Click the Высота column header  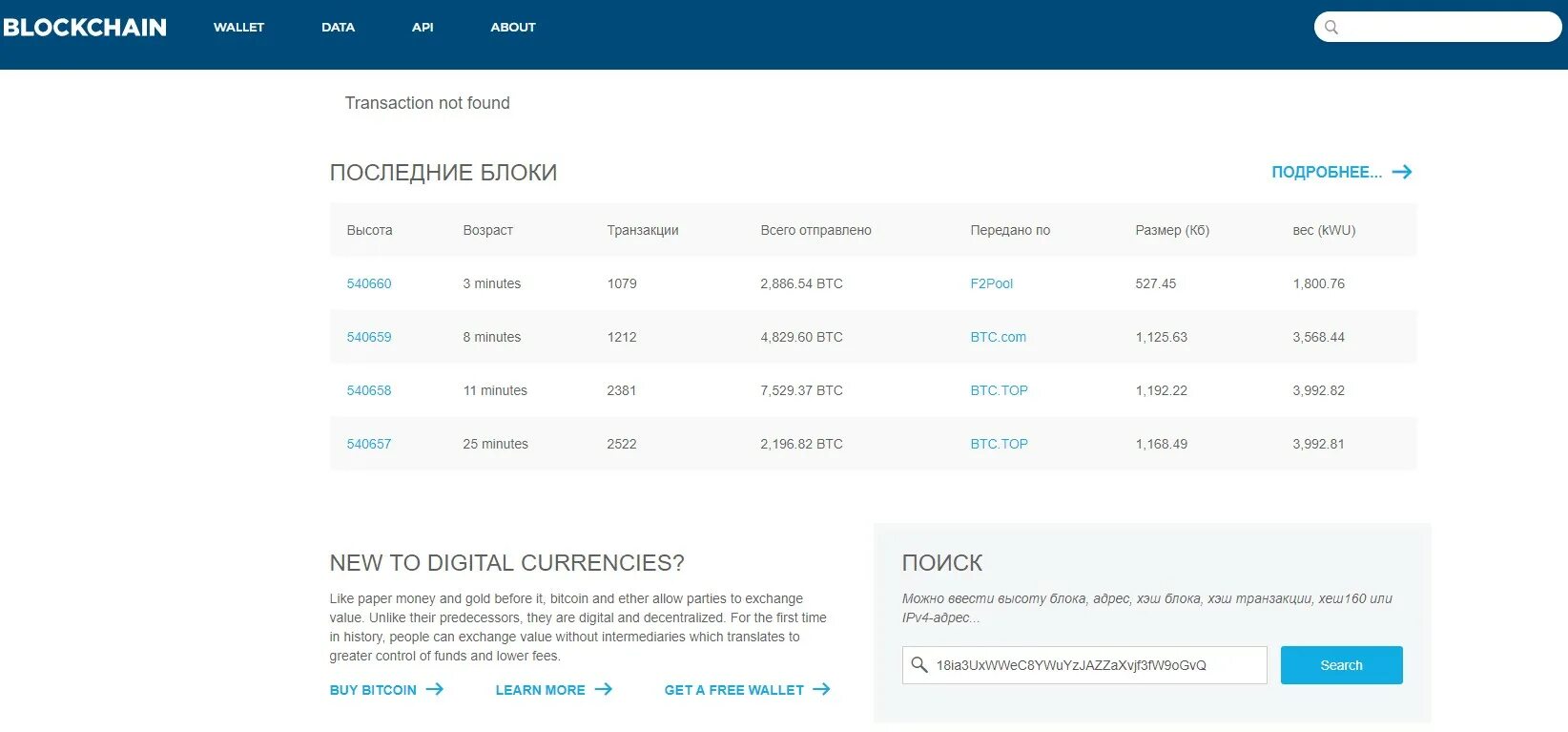370,230
